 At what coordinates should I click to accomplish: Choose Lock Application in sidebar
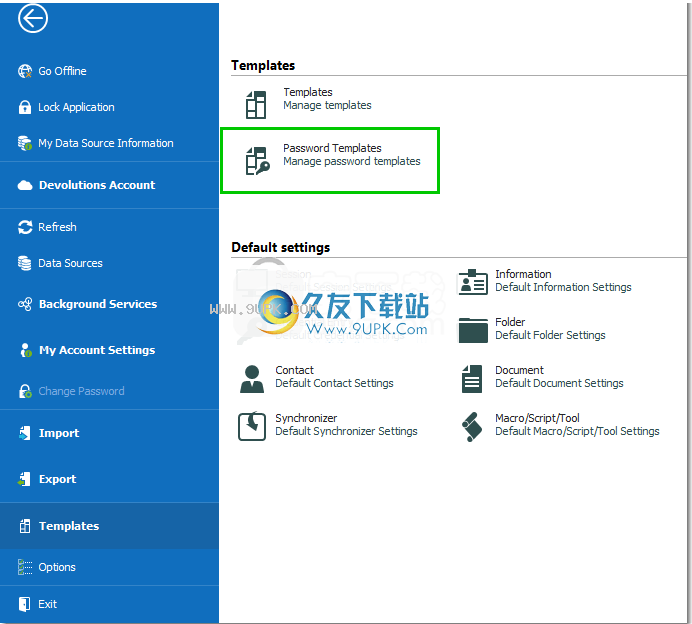click(x=109, y=107)
